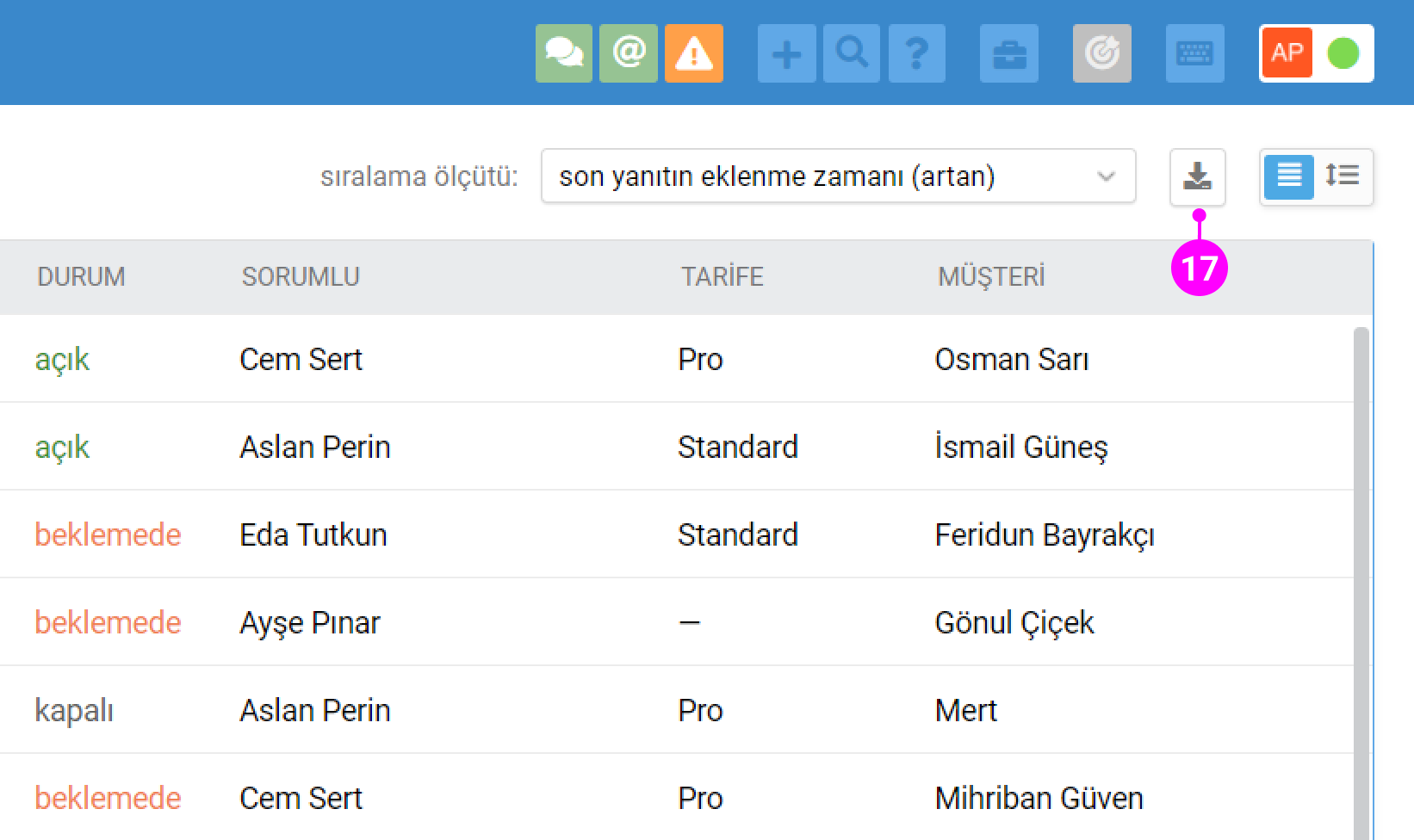The width and height of the screenshot is (1414, 840).
Task: Open keyboard shortcuts icon
Action: [x=1194, y=53]
